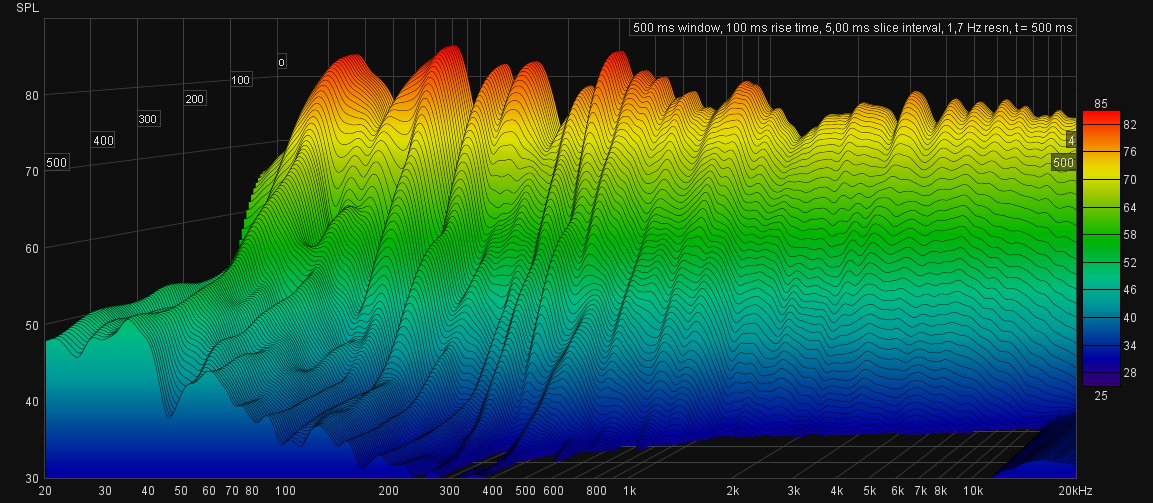The image size is (1153, 503).
Task: Select the boxed 400 ms time marker
Action: 103,140
